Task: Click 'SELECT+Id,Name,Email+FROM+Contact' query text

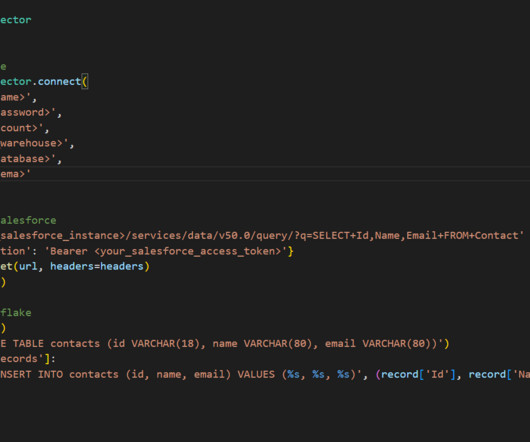Action: pos(415,236)
